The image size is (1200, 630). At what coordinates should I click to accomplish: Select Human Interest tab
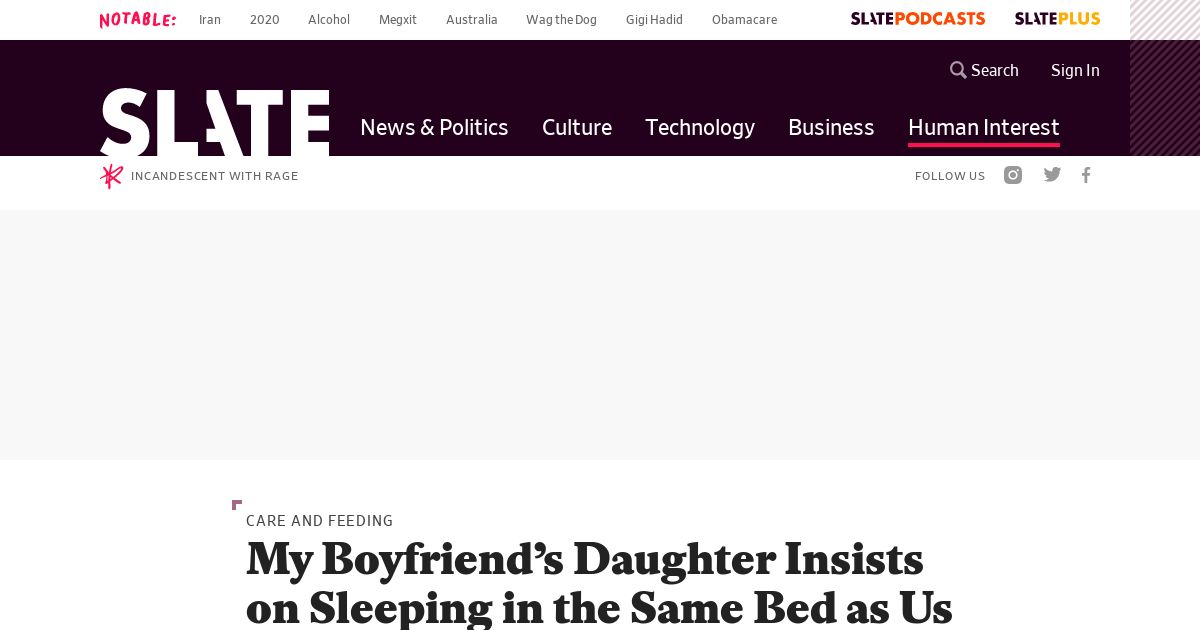coord(983,127)
